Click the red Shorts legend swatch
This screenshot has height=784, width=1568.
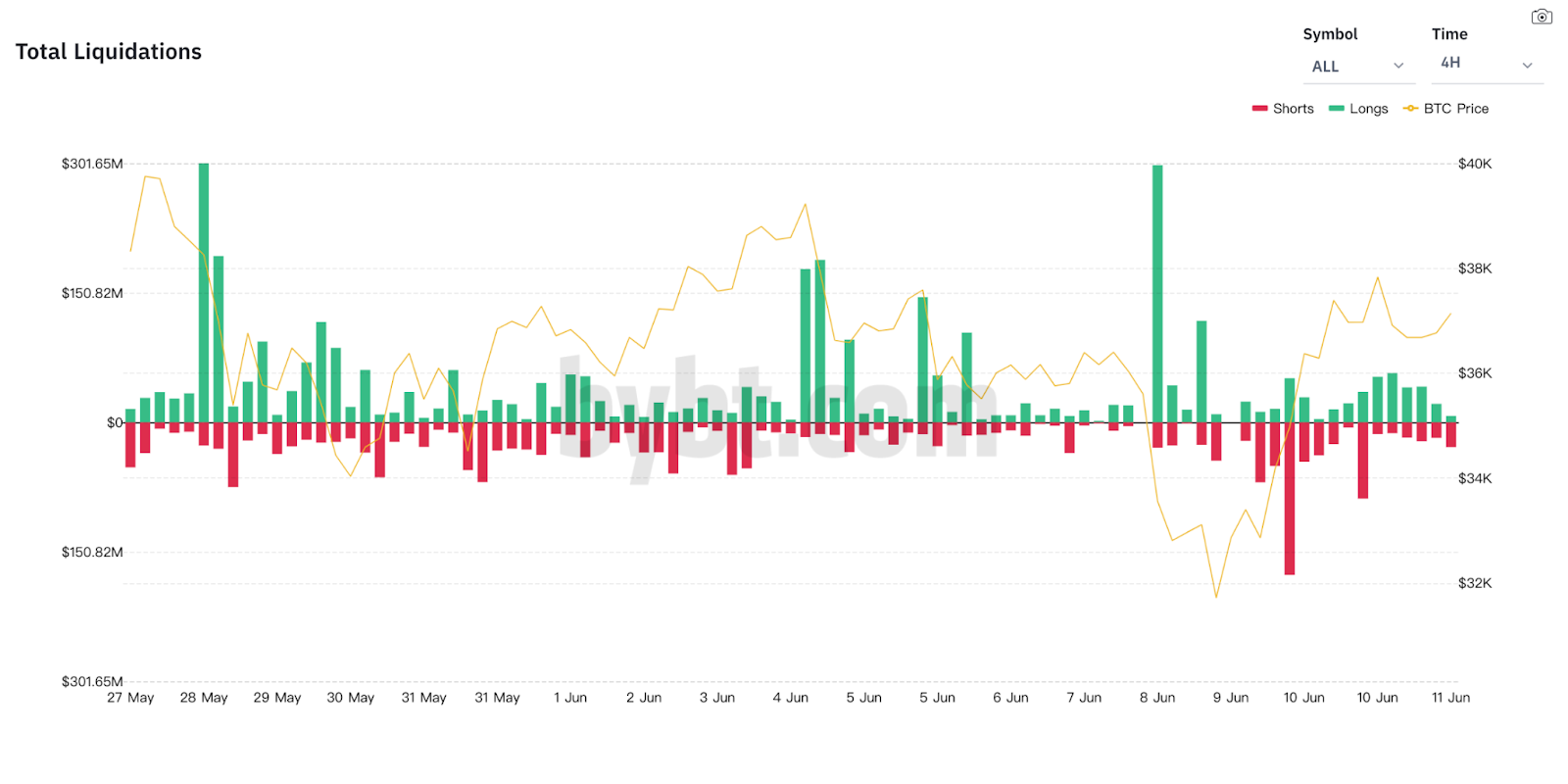[1260, 109]
